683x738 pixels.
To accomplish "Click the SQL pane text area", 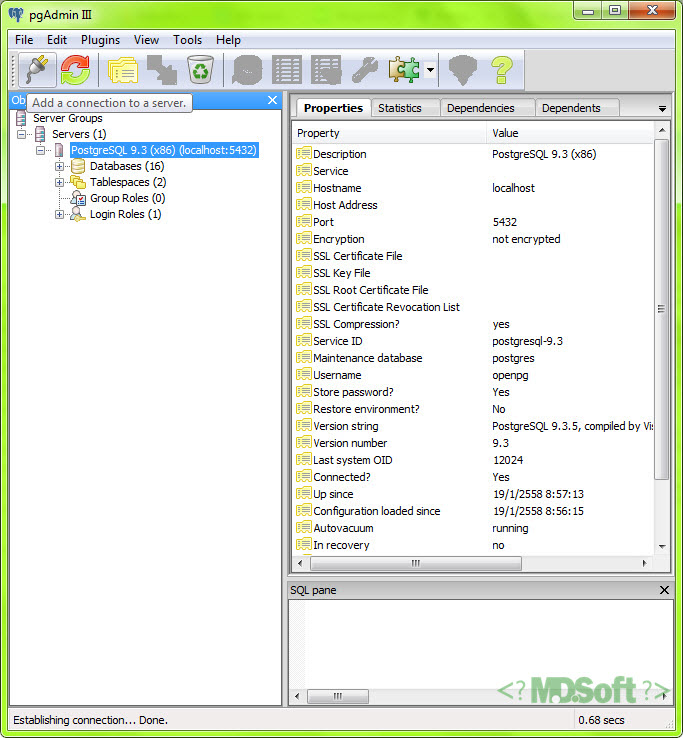I will coord(480,644).
